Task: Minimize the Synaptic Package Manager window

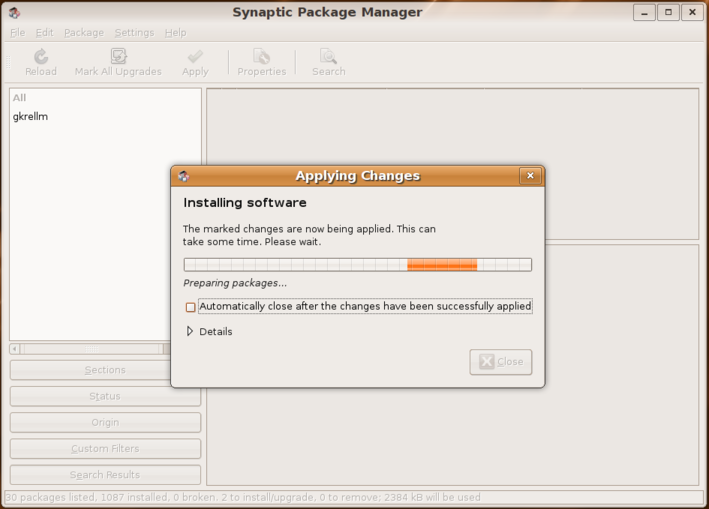Action: pyautogui.click(x=644, y=13)
